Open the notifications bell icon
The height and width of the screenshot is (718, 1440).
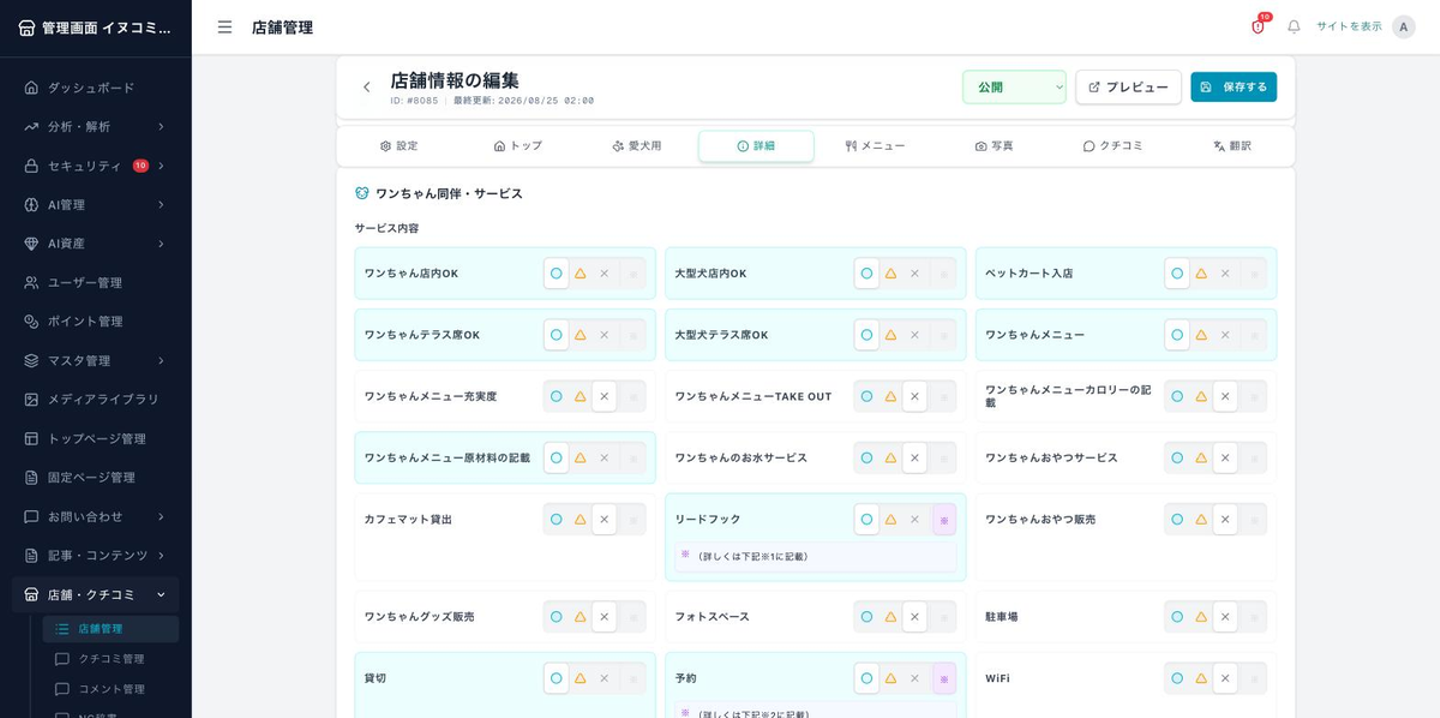click(x=1294, y=27)
